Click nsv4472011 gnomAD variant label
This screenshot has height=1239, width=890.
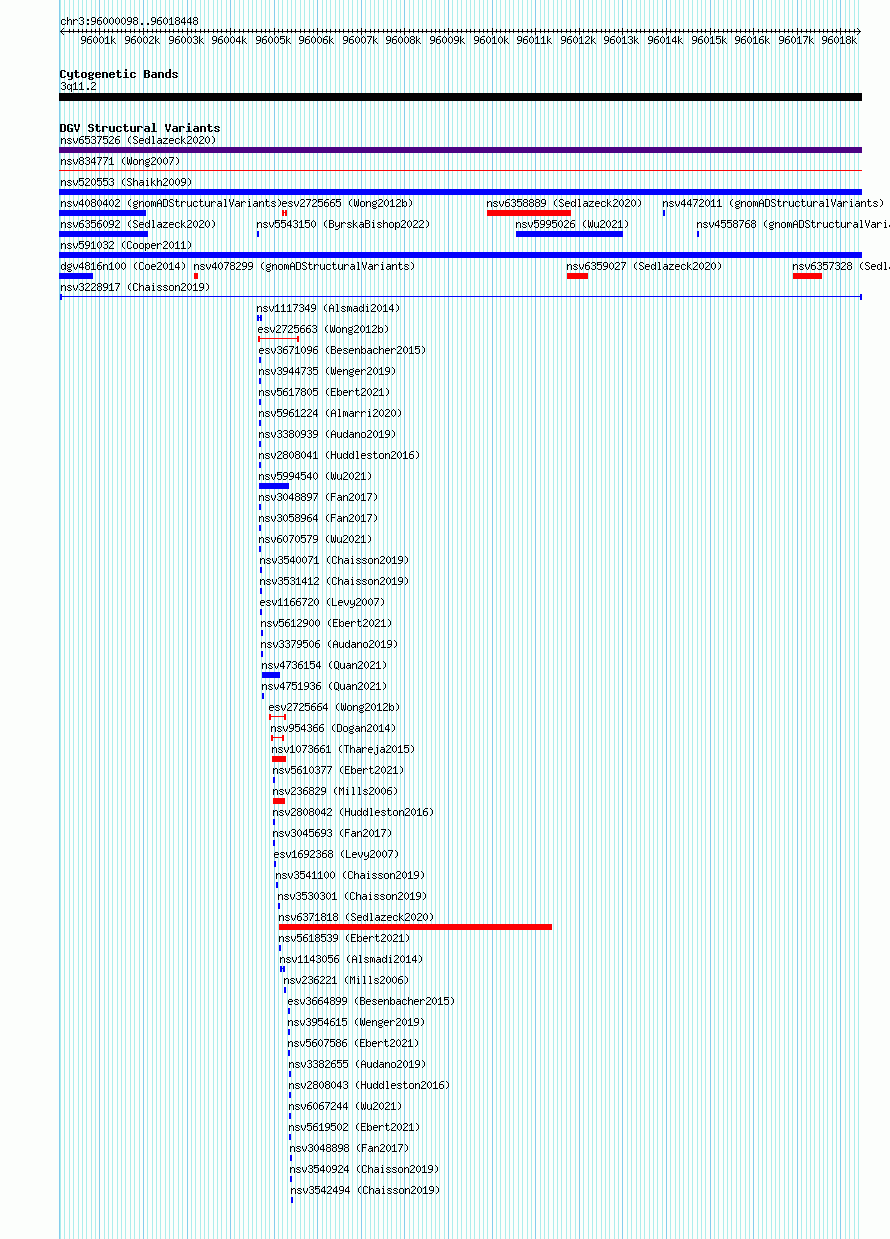point(772,203)
